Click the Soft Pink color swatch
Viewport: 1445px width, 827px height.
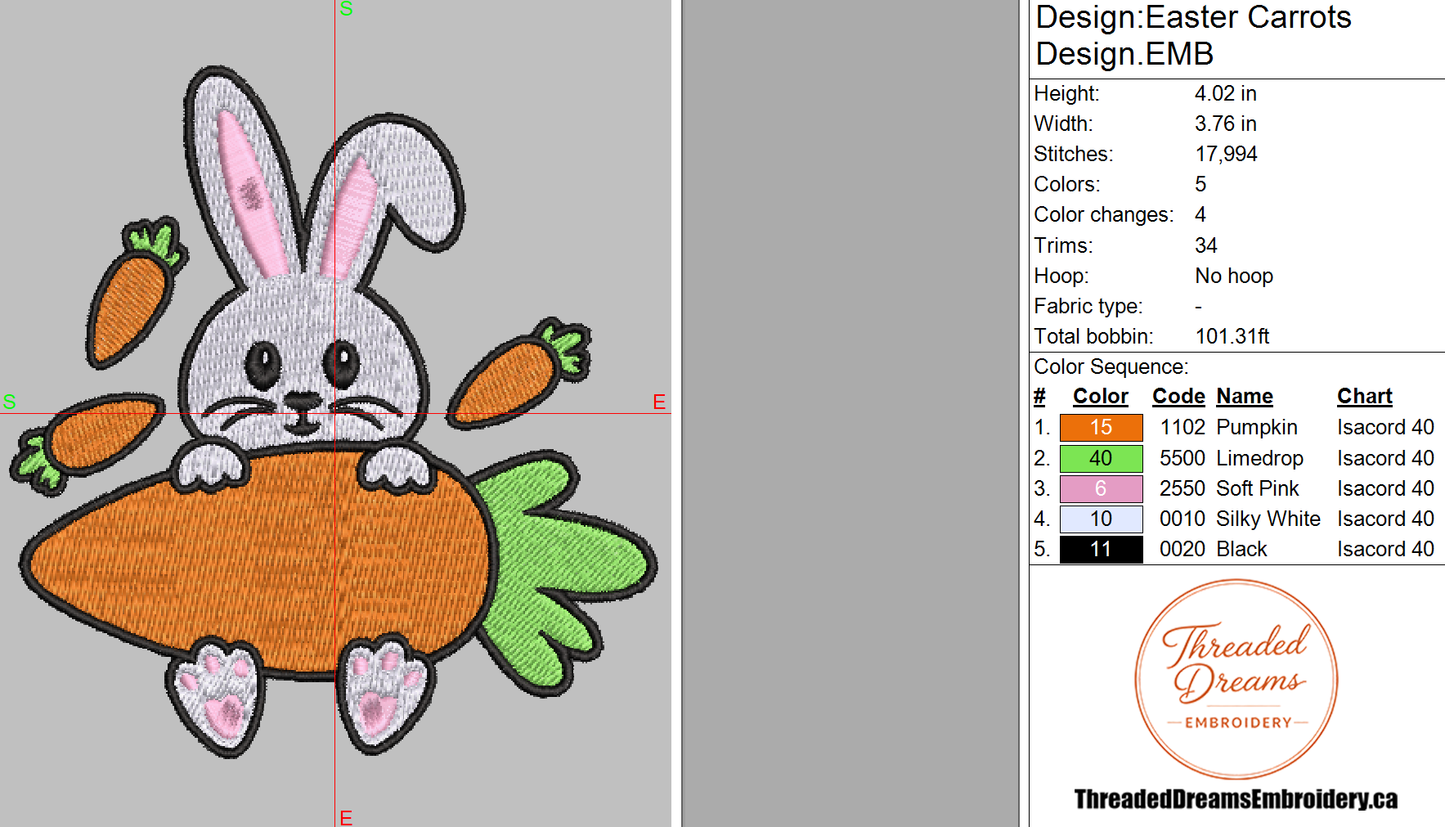point(1101,489)
